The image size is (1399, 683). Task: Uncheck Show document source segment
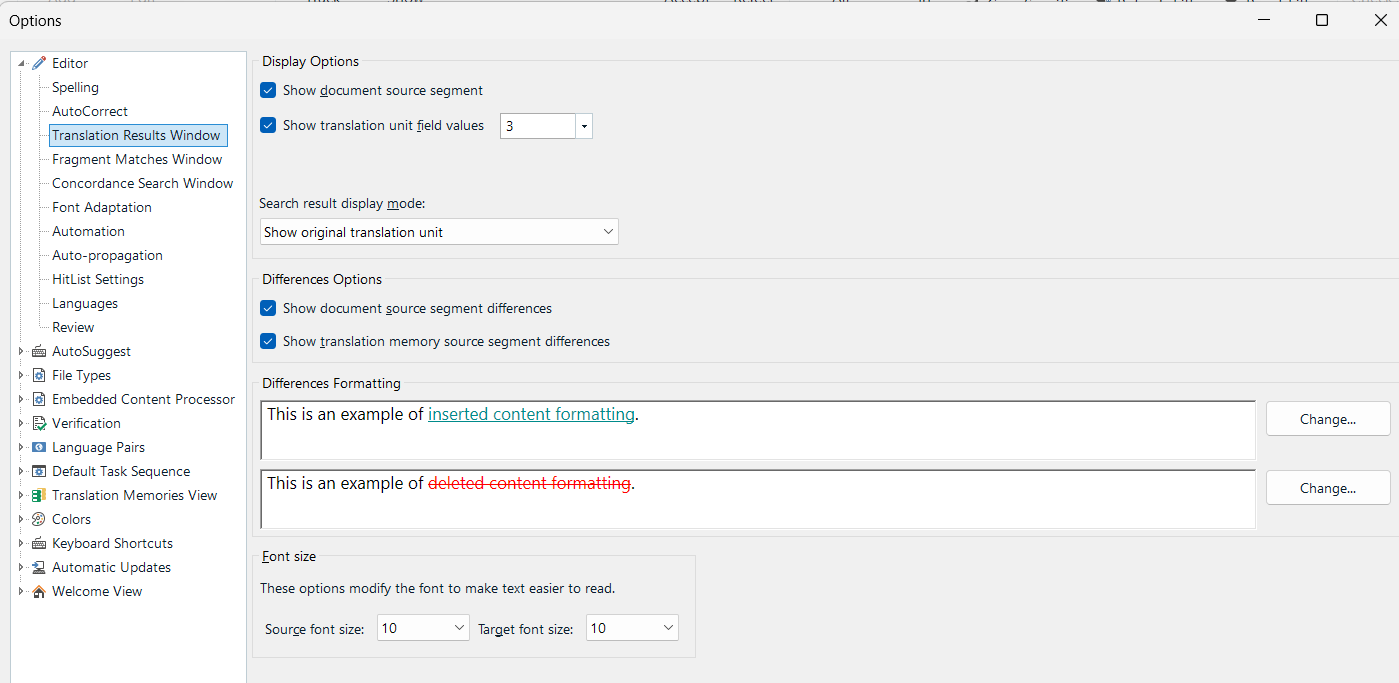point(268,90)
